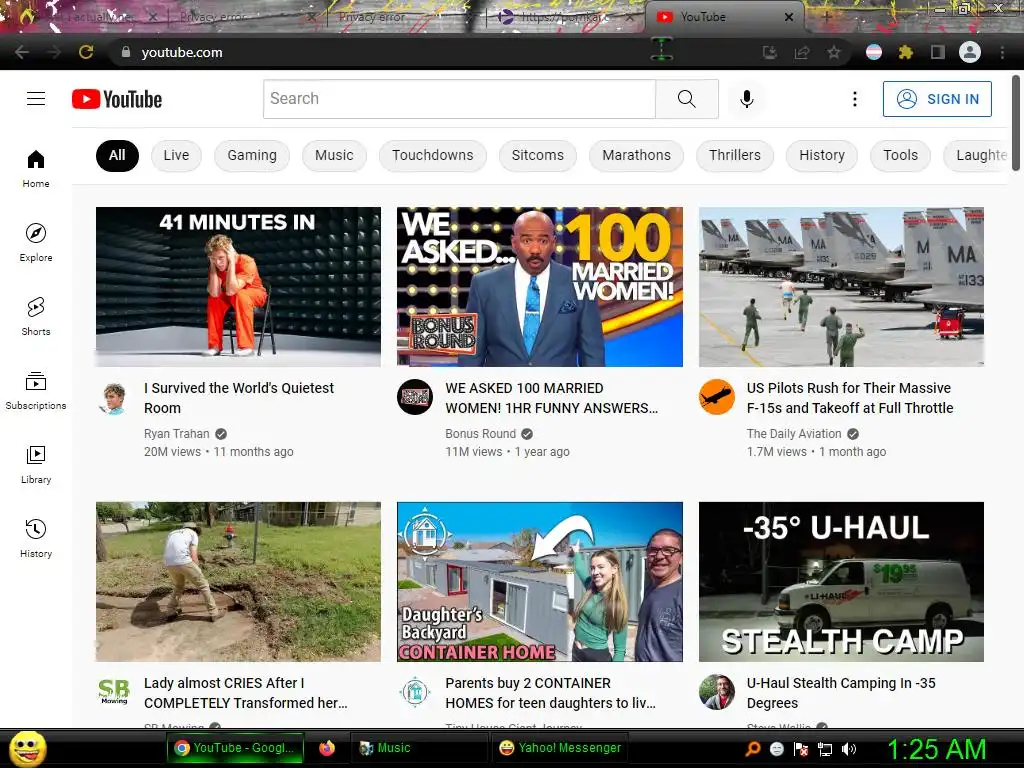Click the page vertical scrollbar
The width and height of the screenshot is (1024, 768).
click(1016, 123)
